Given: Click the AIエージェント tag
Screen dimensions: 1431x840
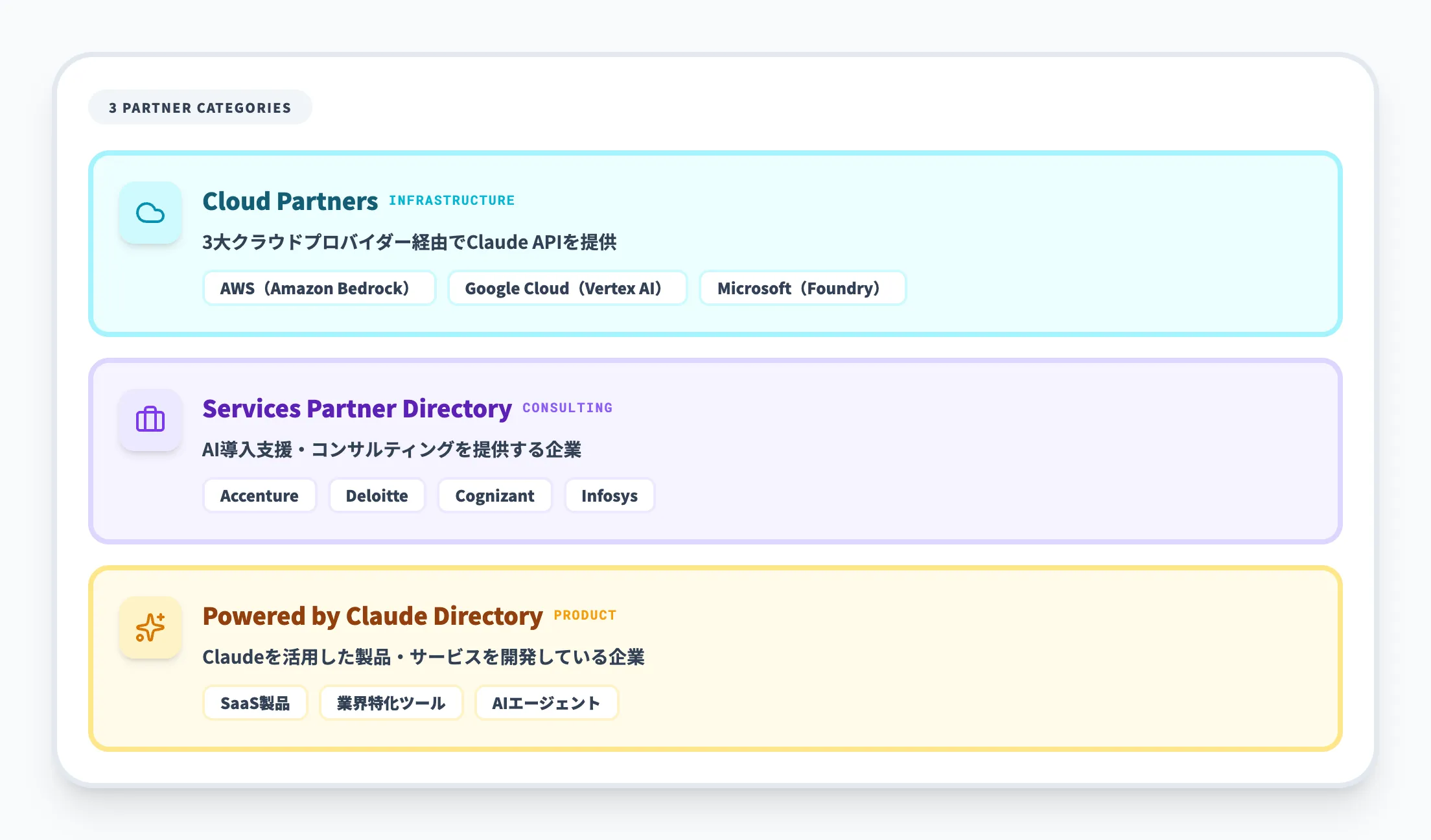Looking at the screenshot, I should pyautogui.click(x=546, y=703).
